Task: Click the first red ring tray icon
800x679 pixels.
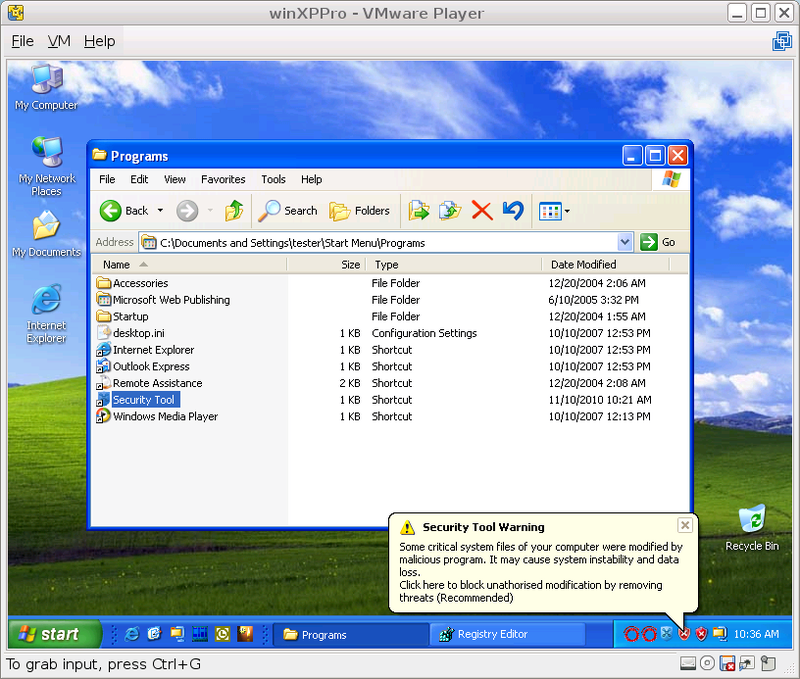Action: click(631, 635)
